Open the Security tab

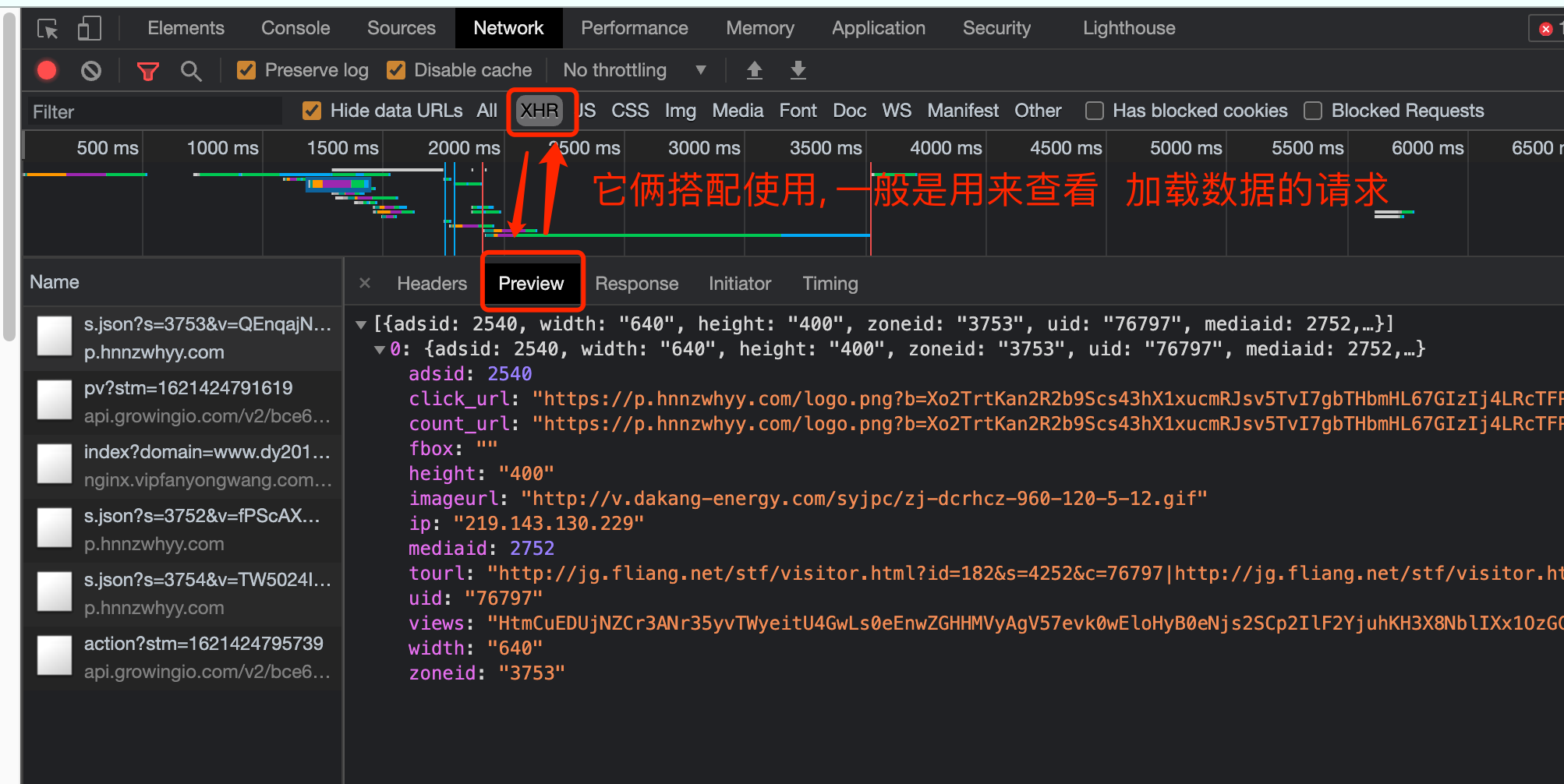pos(996,28)
